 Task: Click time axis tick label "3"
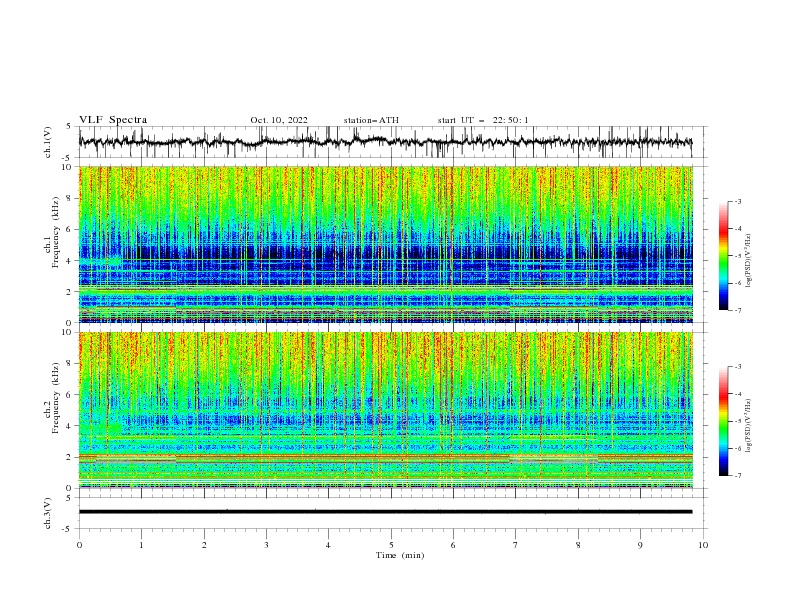266,545
